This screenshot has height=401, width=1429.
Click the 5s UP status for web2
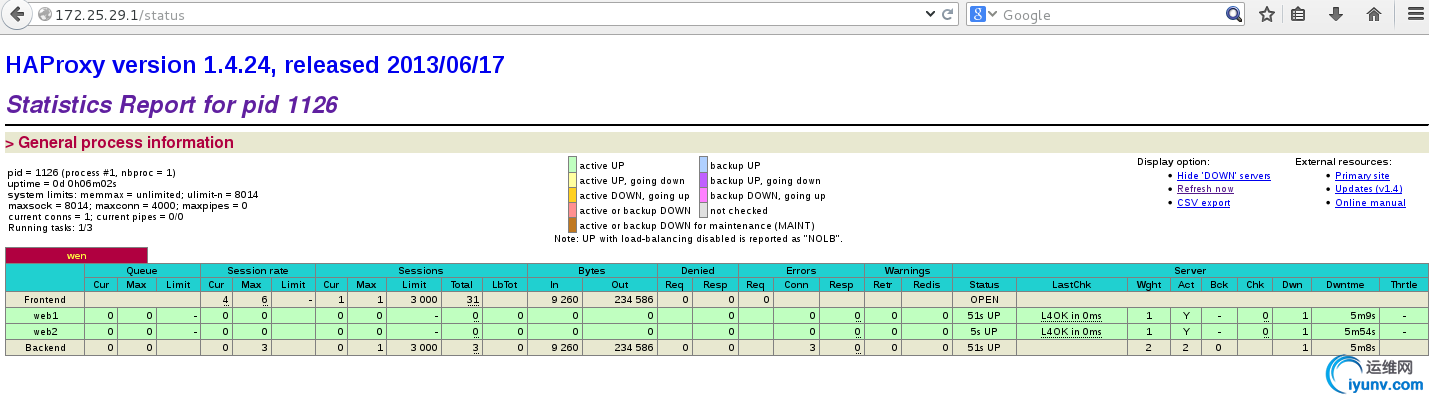(984, 331)
